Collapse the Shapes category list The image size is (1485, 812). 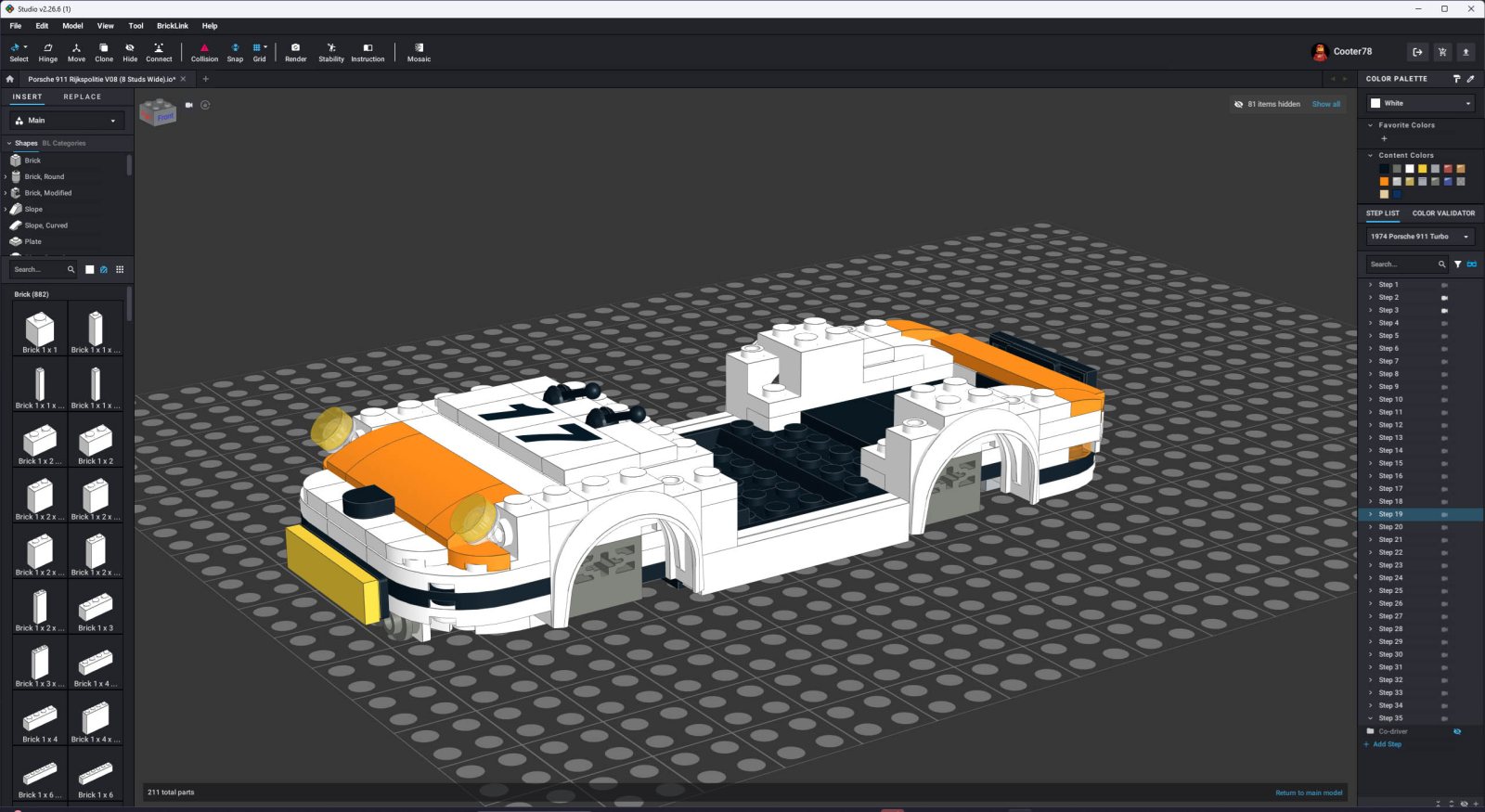(9, 144)
